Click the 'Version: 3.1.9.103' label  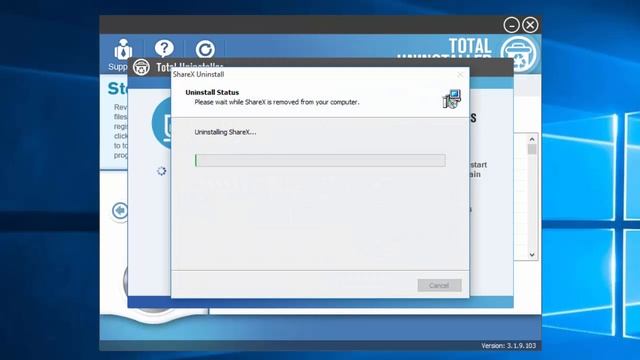point(508,346)
